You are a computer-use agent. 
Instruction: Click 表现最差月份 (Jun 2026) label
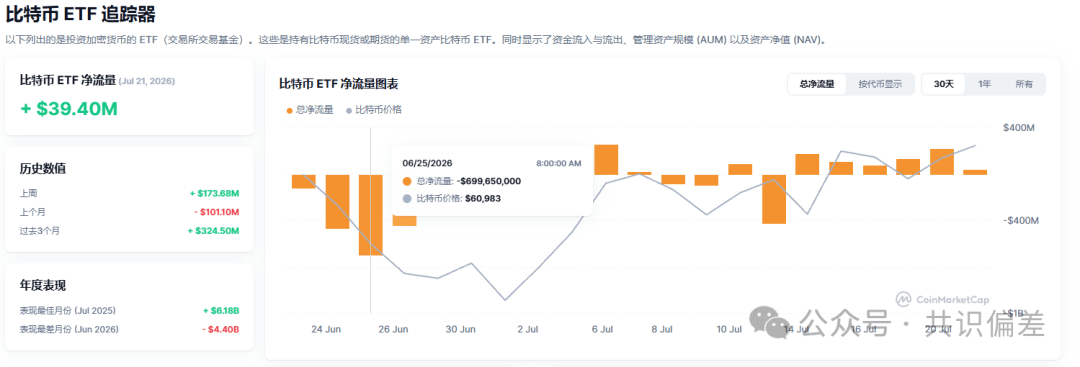click(x=69, y=329)
